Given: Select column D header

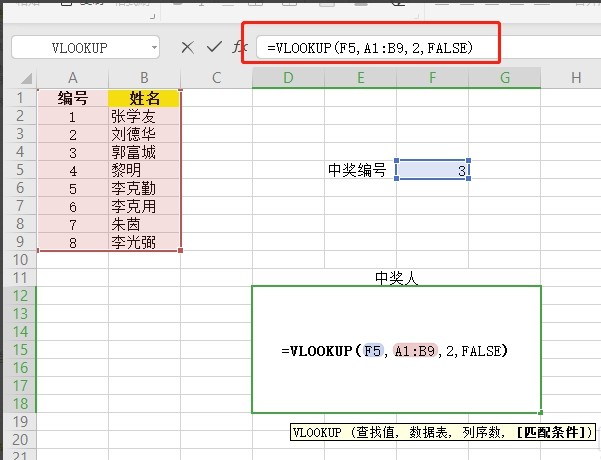Looking at the screenshot, I should pos(288,78).
